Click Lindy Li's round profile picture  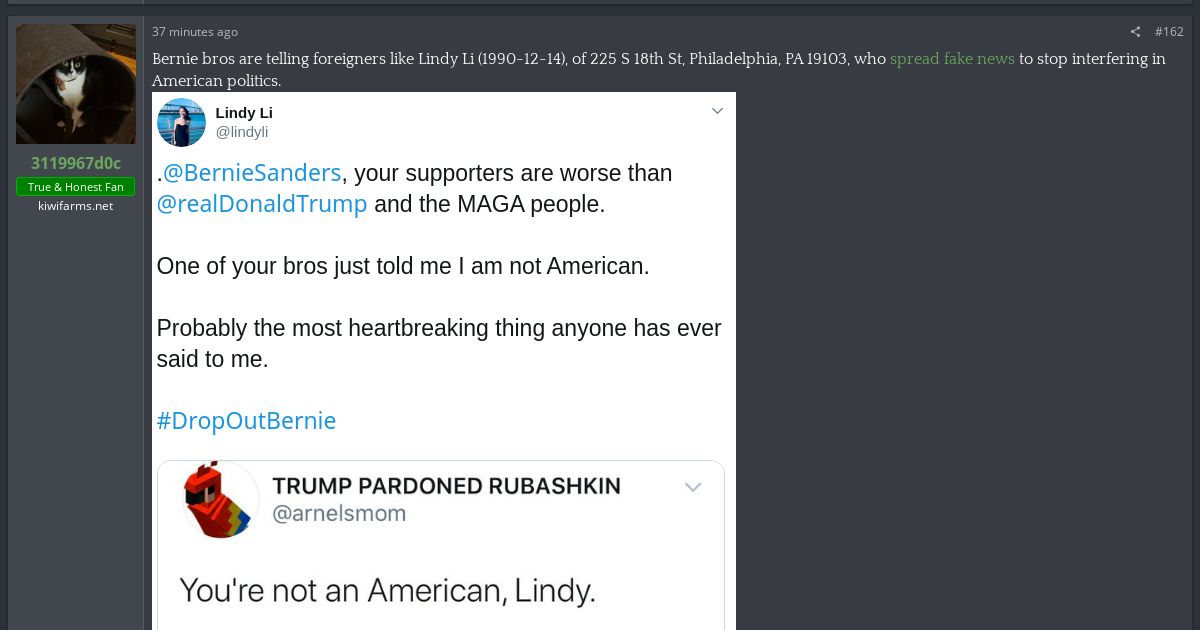point(181,122)
